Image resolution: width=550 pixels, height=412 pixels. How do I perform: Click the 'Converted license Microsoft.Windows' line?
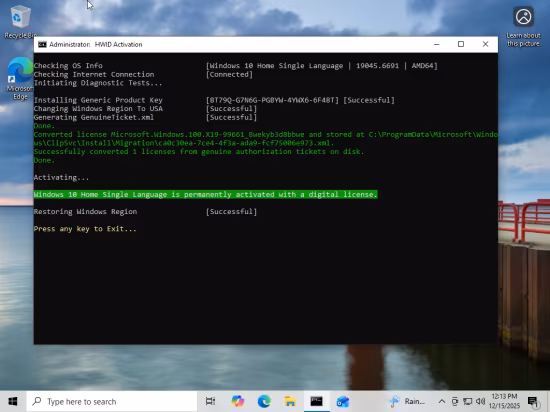click(266, 139)
